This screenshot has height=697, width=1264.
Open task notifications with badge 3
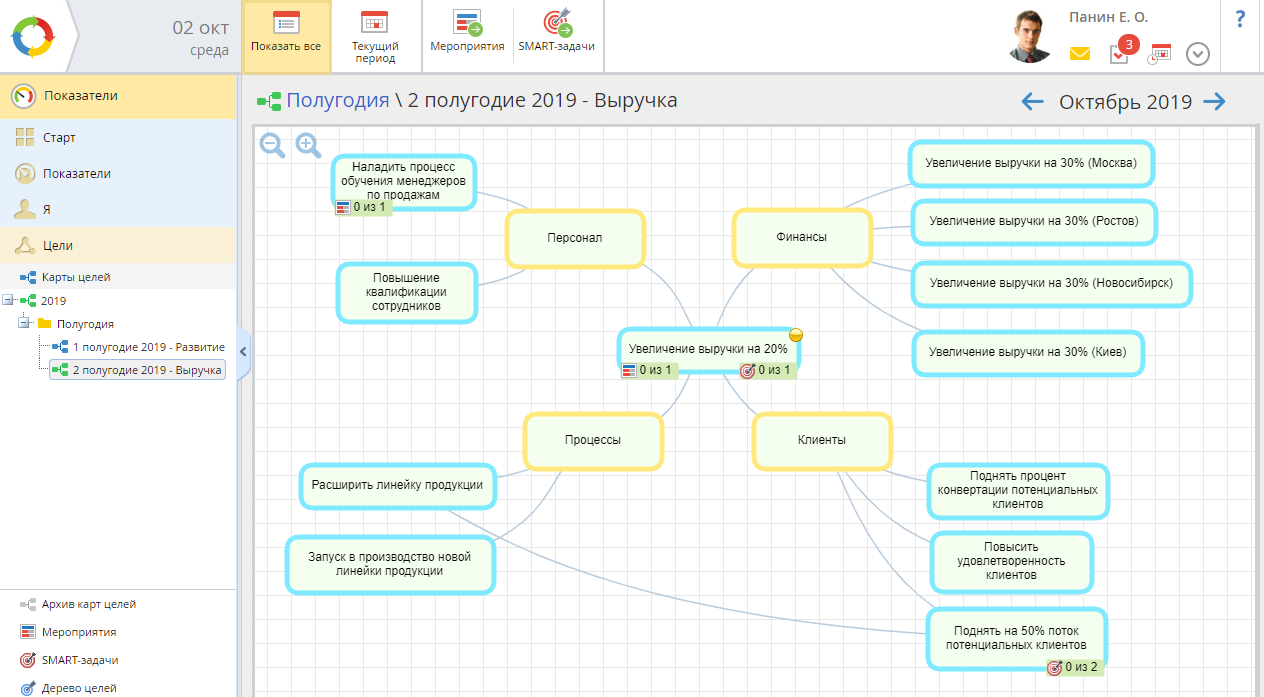pos(1119,54)
